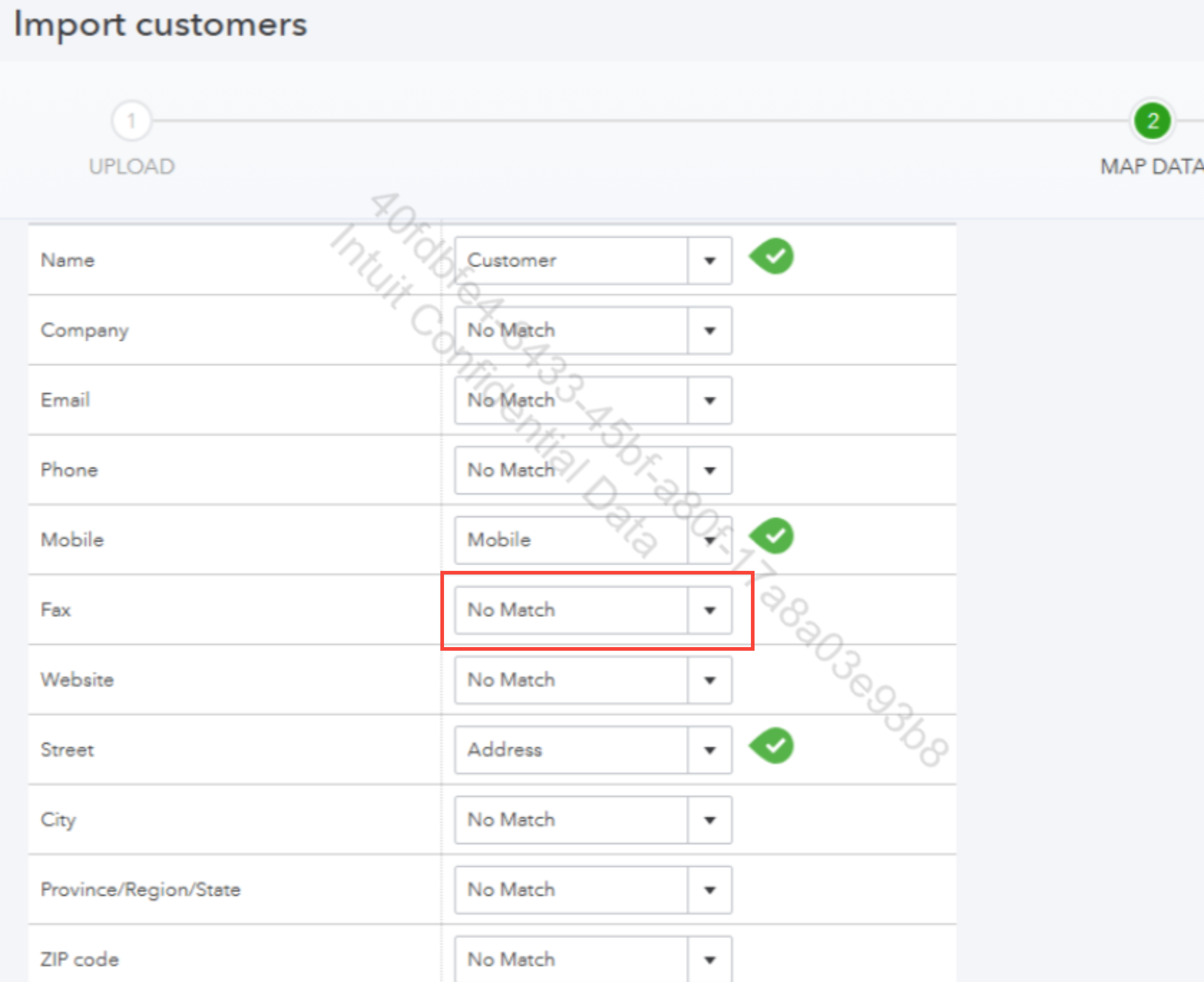Expand the Company mapping dropdown arrow
Image resolution: width=1204 pixels, height=982 pixels.
[x=710, y=330]
